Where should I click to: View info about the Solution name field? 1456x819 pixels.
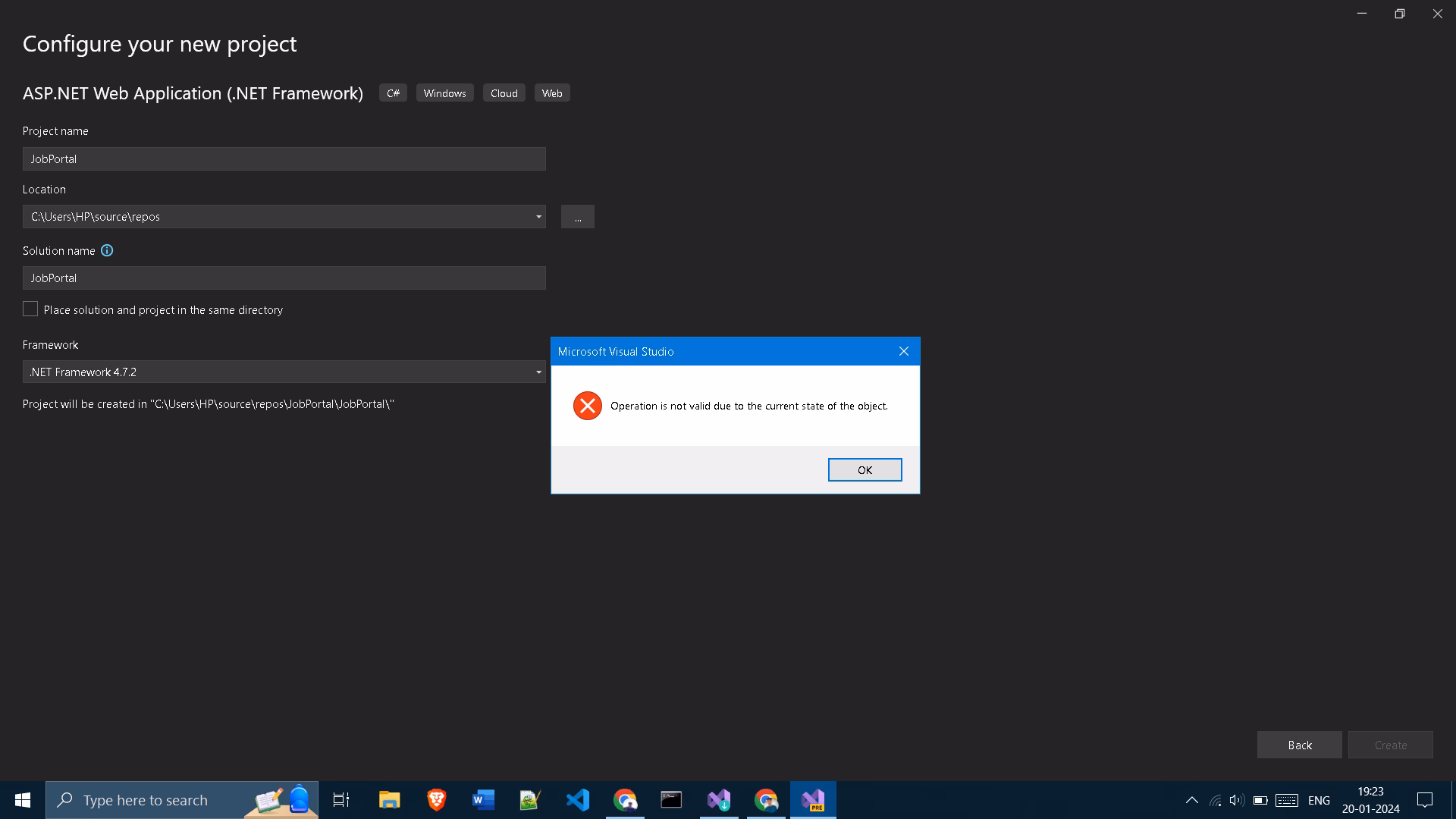[x=106, y=250]
